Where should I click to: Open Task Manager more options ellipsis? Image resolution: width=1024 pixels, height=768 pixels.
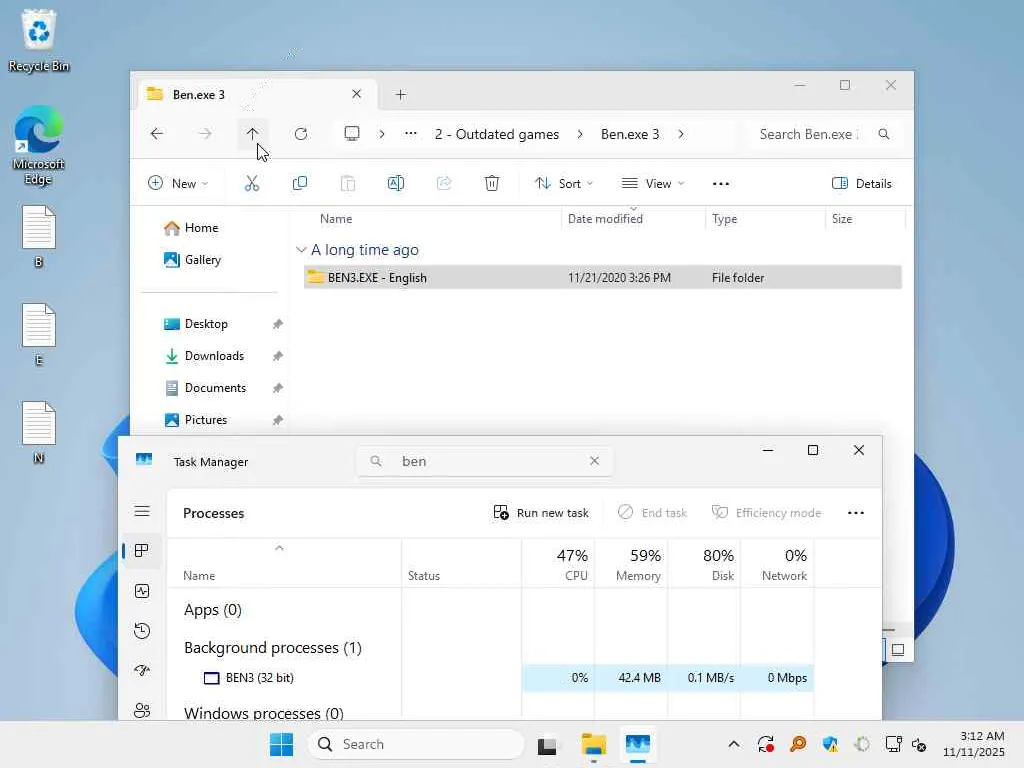click(856, 513)
